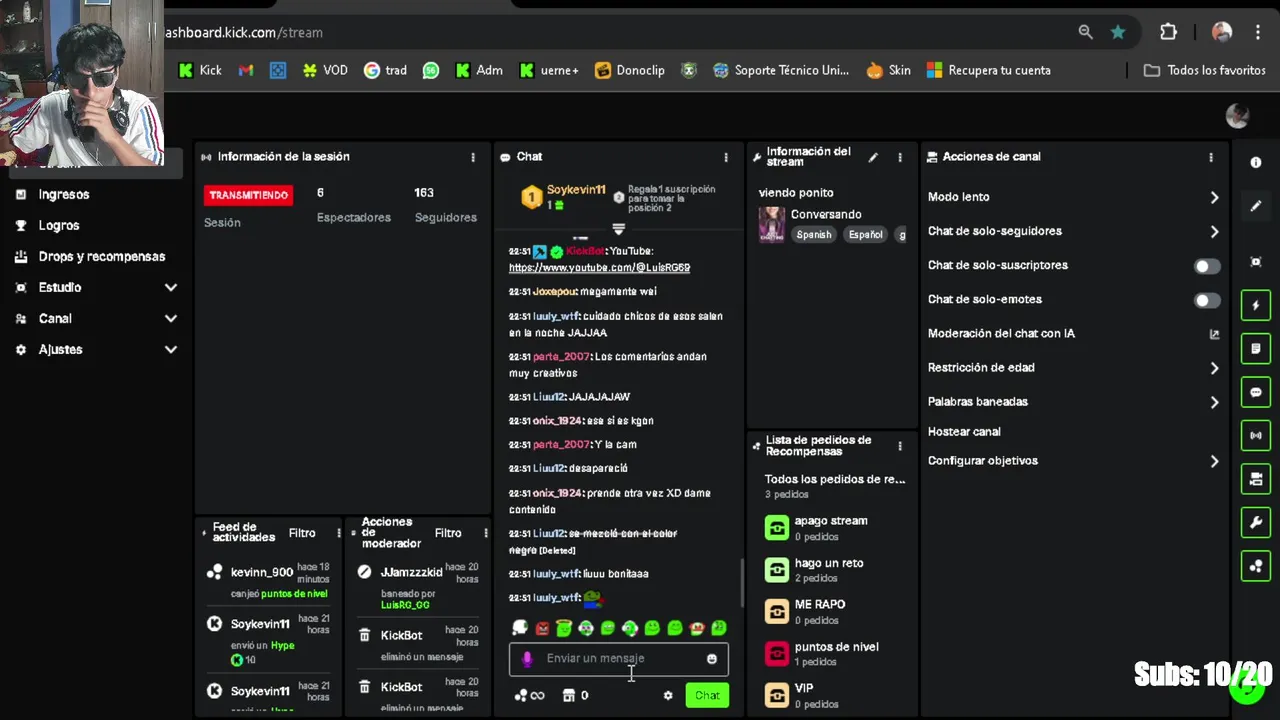Open 'ME RAPO' reward icon
Image resolution: width=1280 pixels, height=720 pixels.
[x=777, y=611]
